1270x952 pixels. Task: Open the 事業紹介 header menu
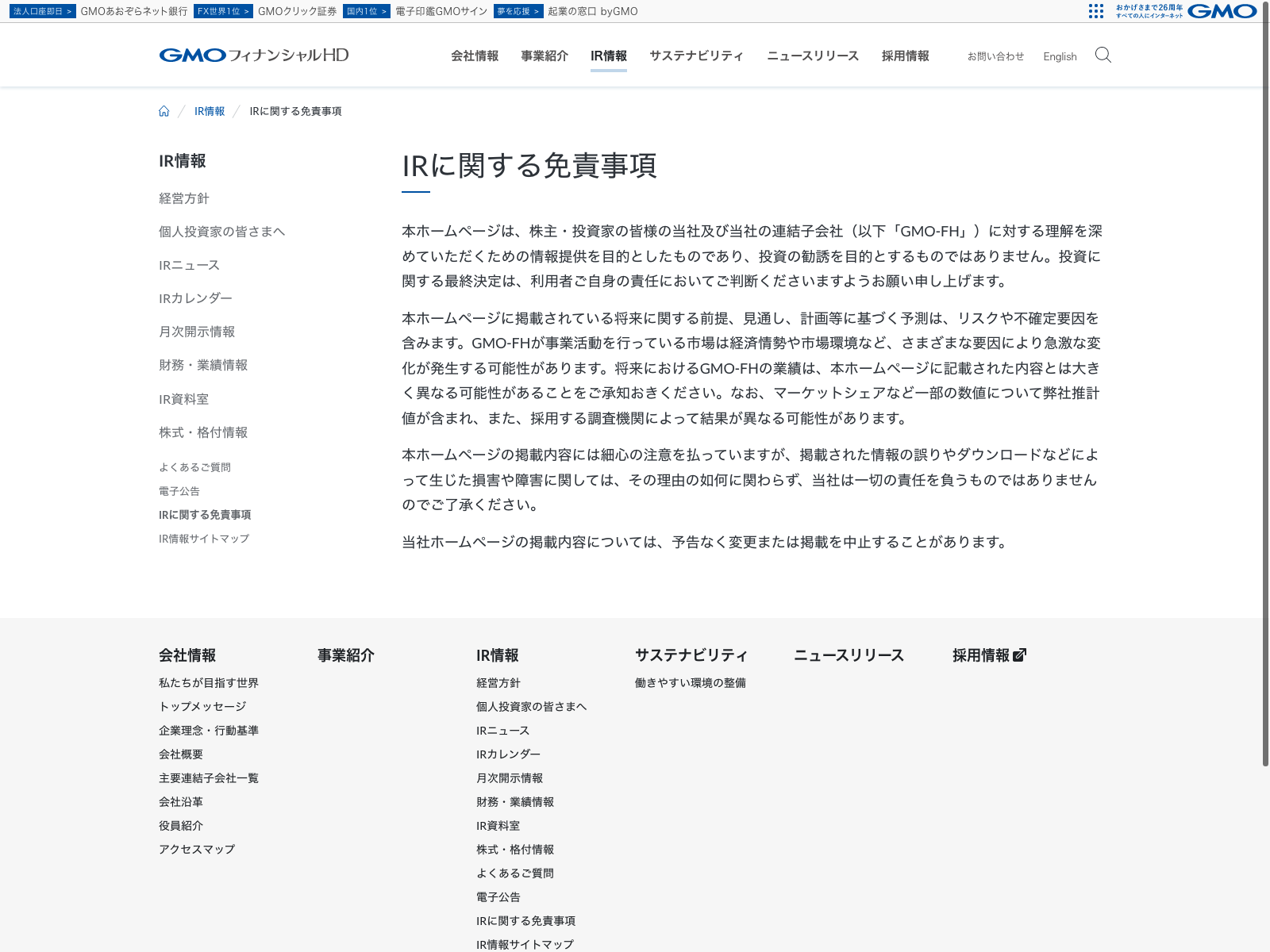click(x=545, y=56)
